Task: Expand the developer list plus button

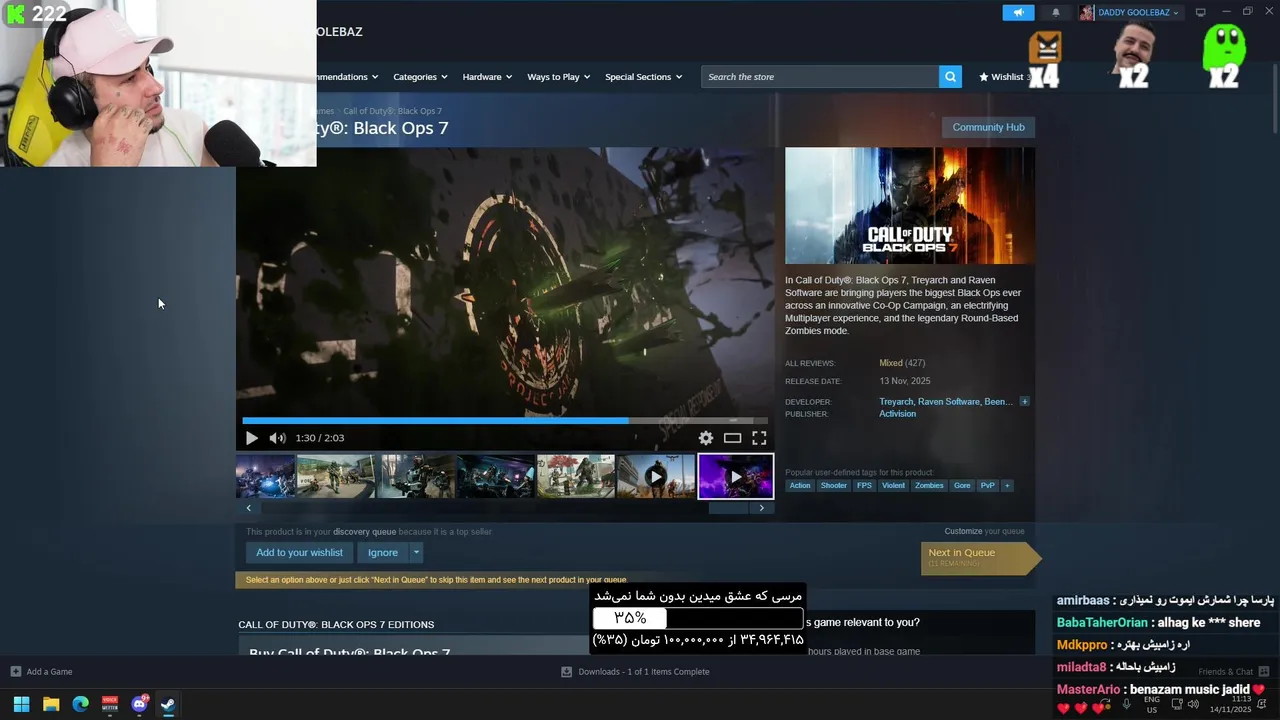Action: pyautogui.click(x=1024, y=402)
